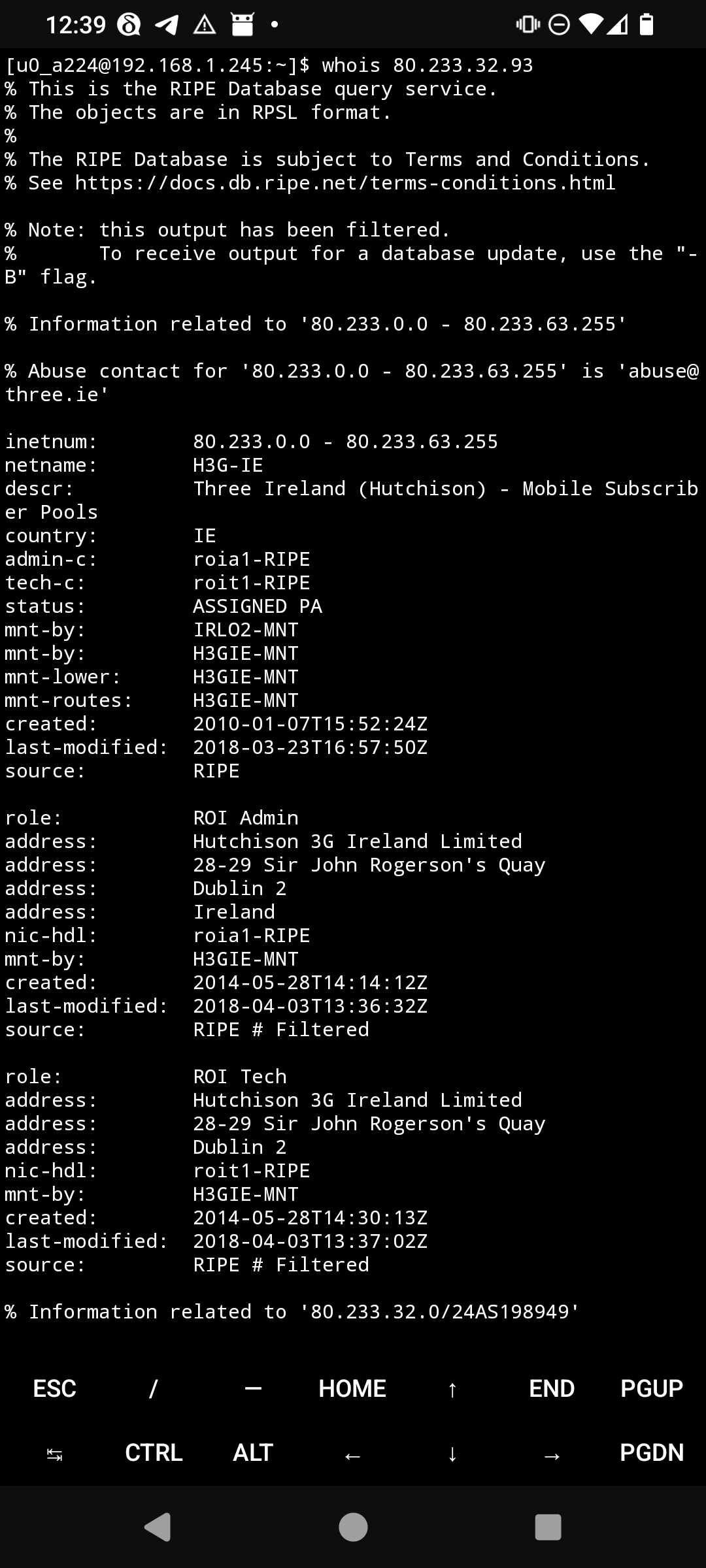Tap the ESC key in the extra keys row

click(55, 1388)
